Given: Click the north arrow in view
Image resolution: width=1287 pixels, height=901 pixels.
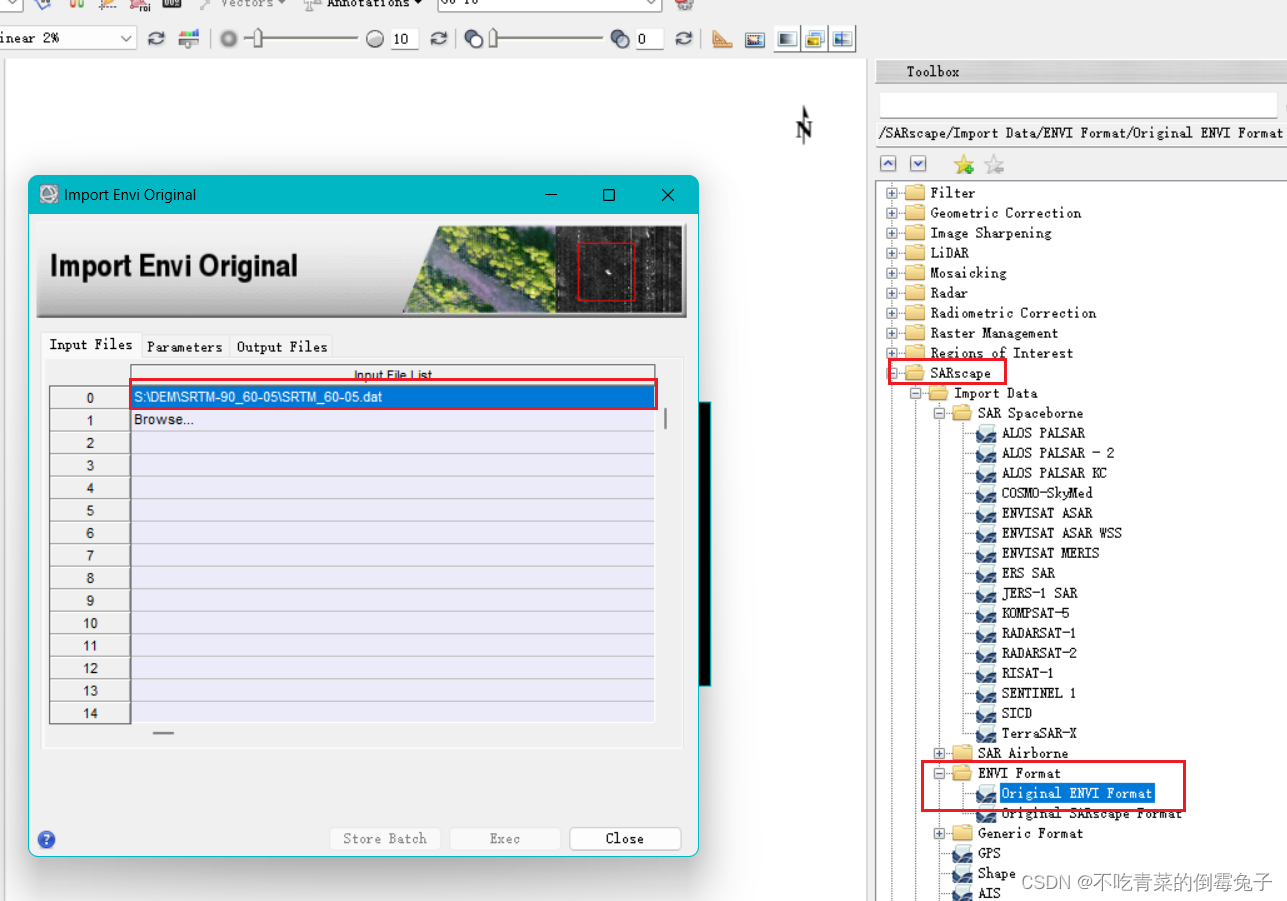Looking at the screenshot, I should 804,125.
